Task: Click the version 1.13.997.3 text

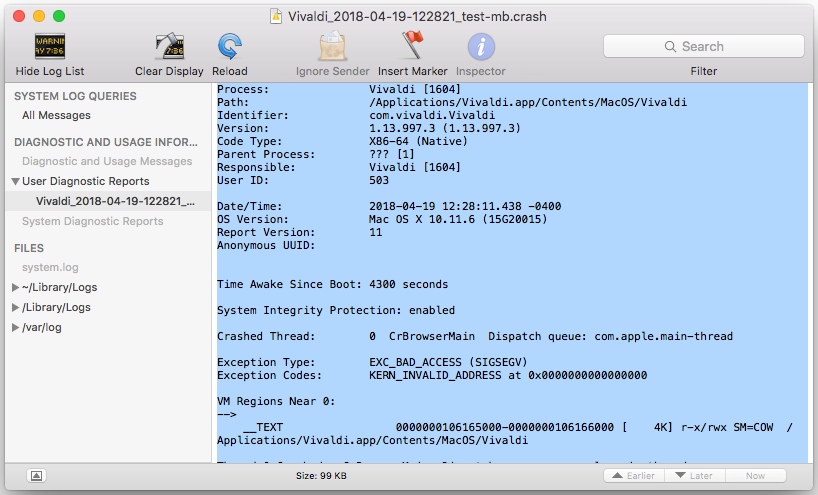Action: pyautogui.click(x=444, y=128)
